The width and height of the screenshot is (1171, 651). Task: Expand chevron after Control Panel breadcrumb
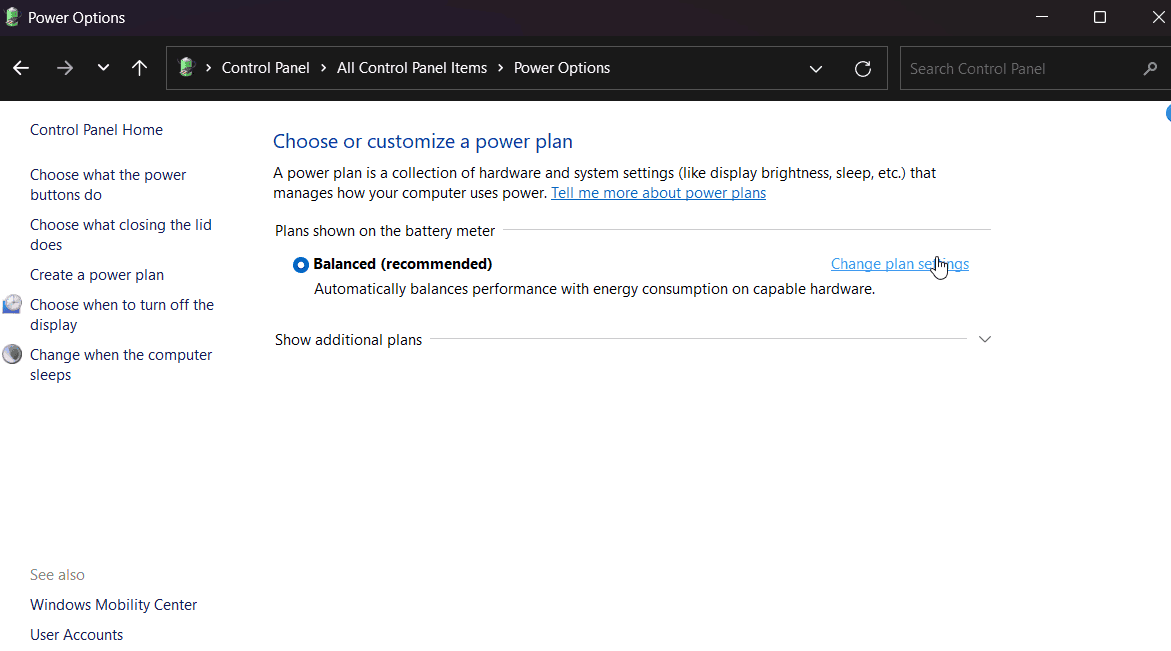323,68
